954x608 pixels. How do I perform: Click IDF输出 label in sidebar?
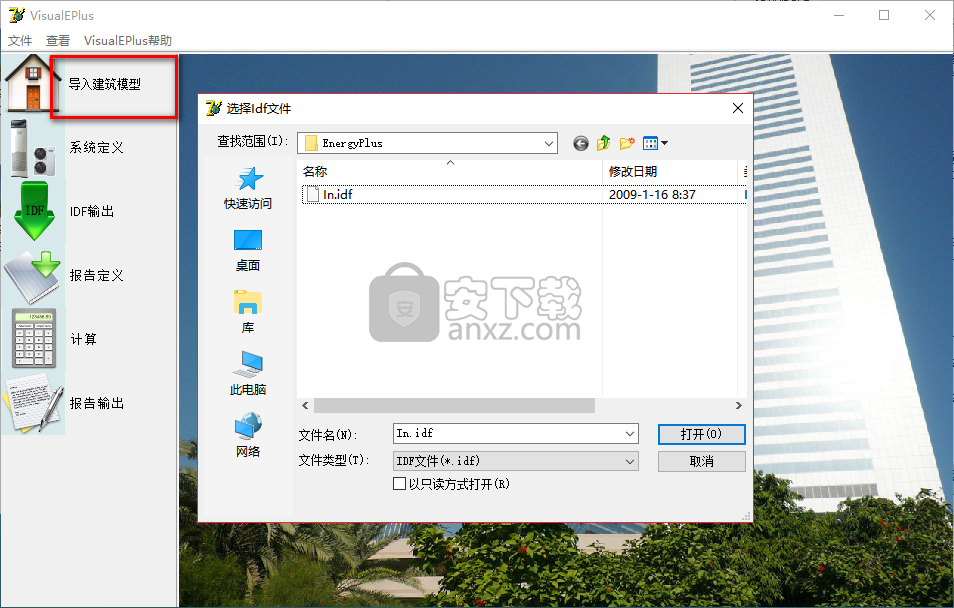[92, 211]
